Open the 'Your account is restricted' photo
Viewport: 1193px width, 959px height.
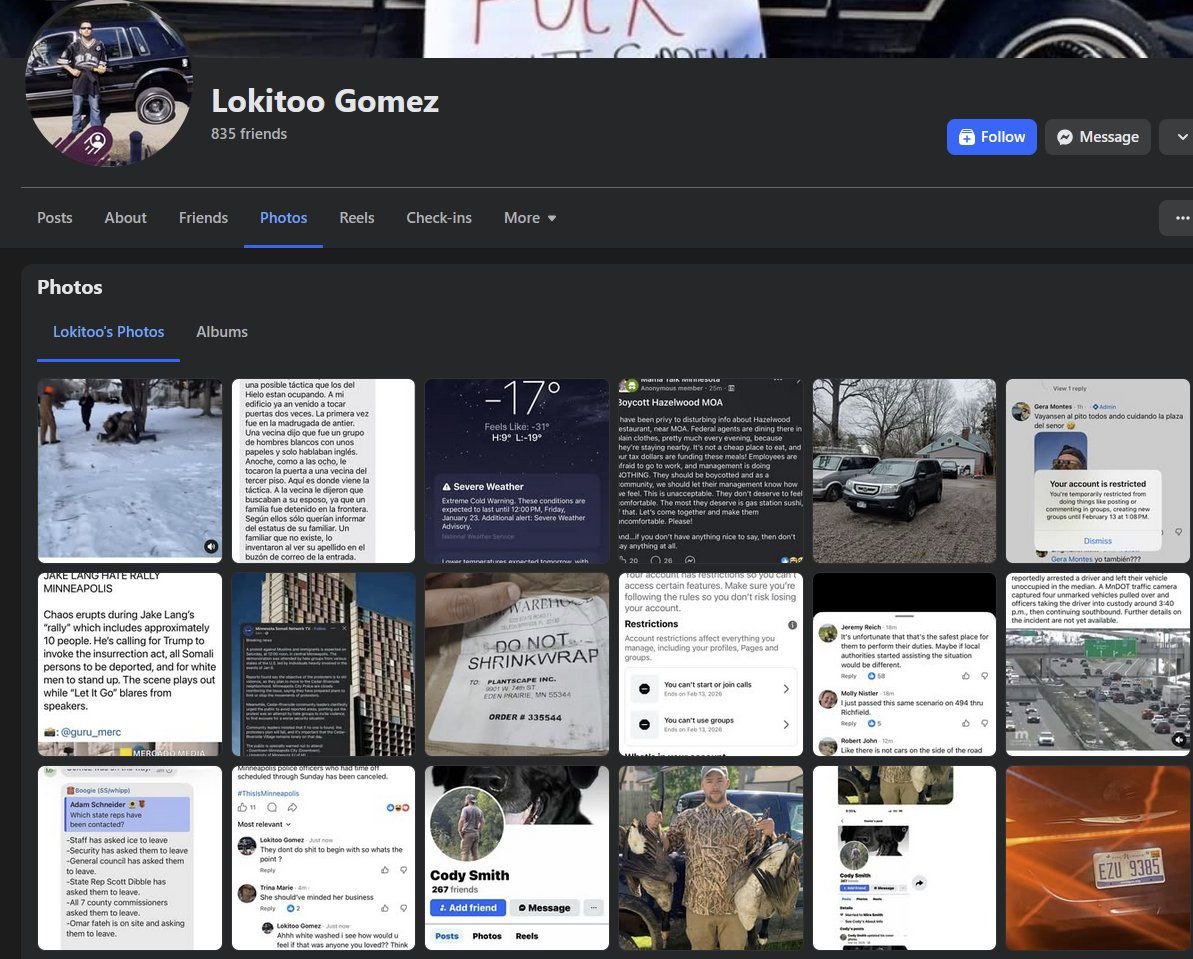pos(1097,470)
